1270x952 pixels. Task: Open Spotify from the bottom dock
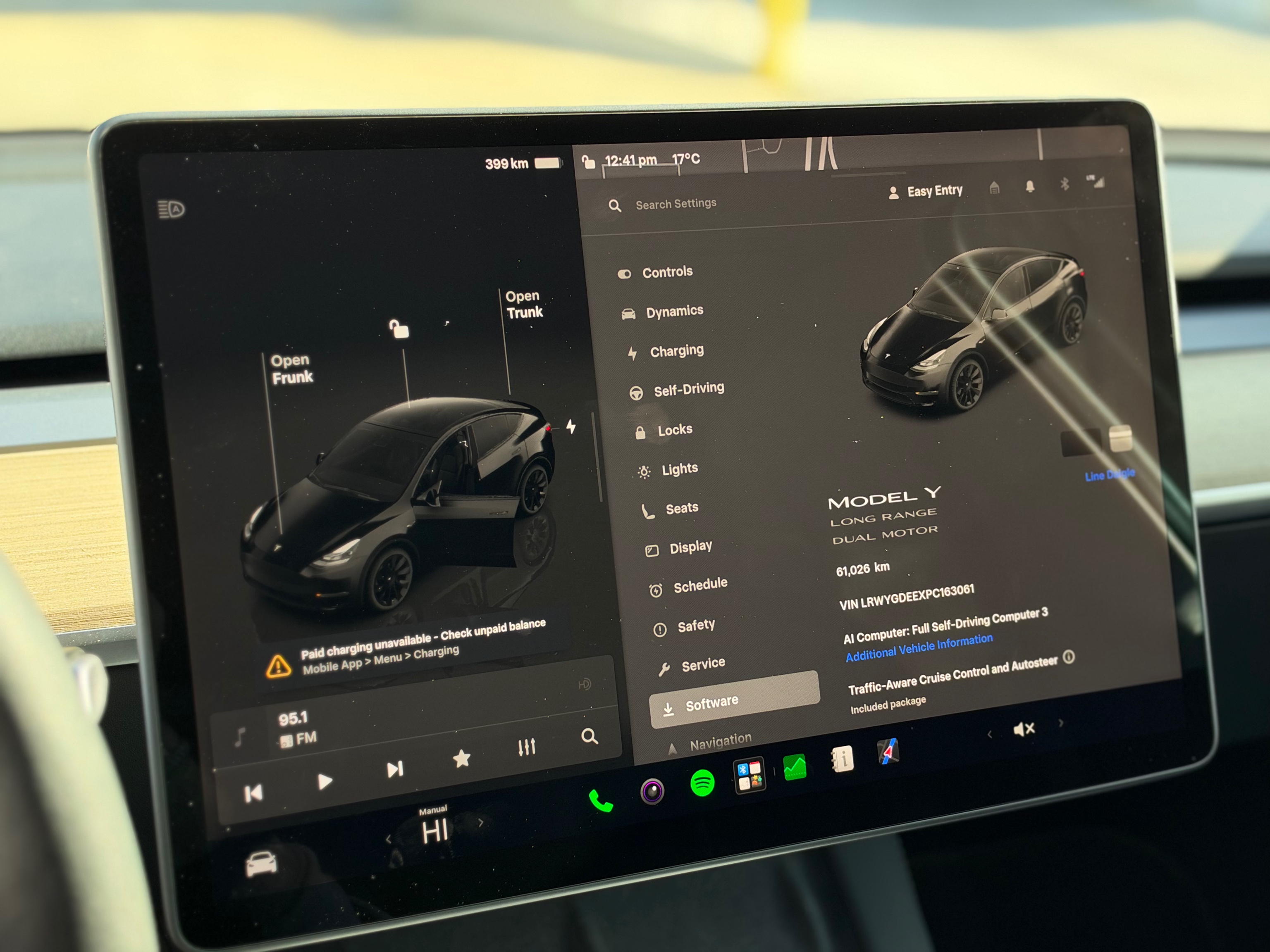[x=702, y=783]
